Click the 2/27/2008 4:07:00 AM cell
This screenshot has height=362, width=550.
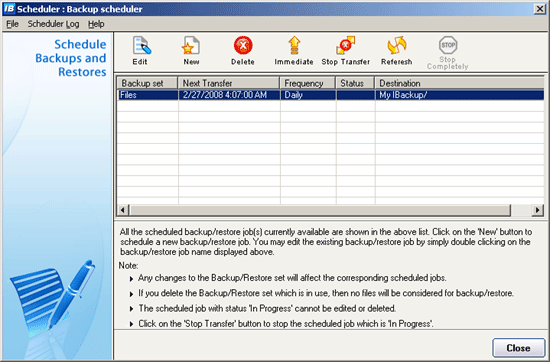pos(229,95)
